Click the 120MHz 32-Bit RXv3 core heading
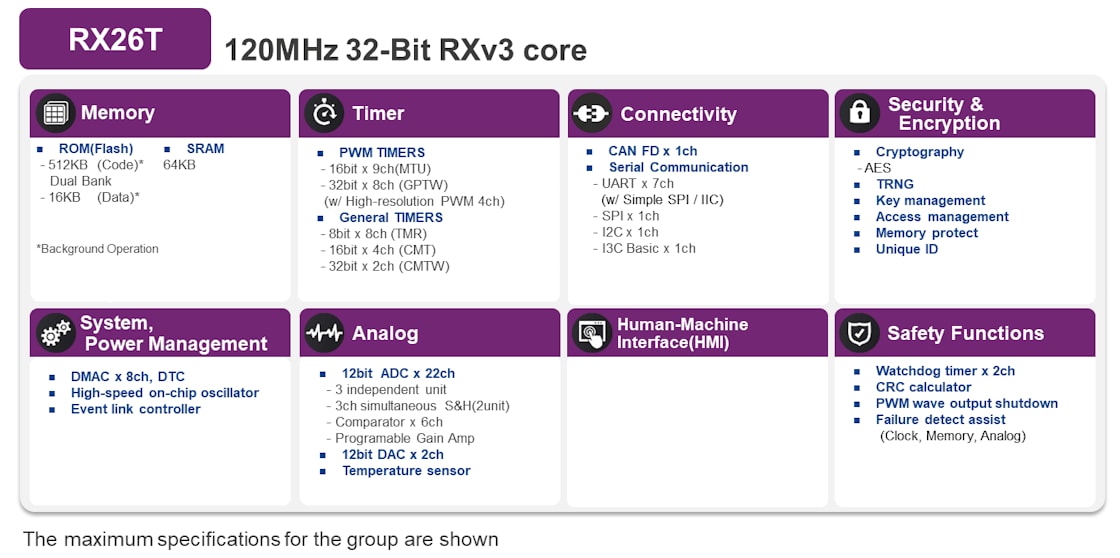Image resolution: width=1120 pixels, height=558 pixels. 406,51
